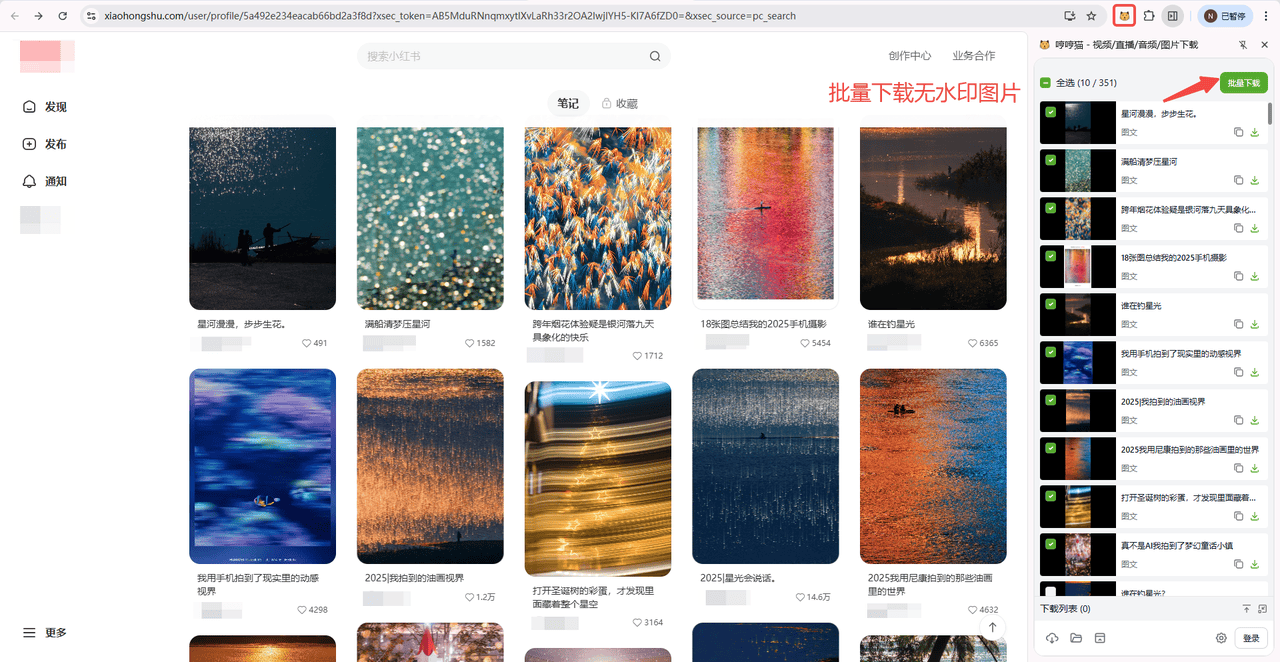This screenshot has width=1280, height=662.
Task: Open the Chrome extensions puzzle icon
Action: pyautogui.click(x=1149, y=16)
